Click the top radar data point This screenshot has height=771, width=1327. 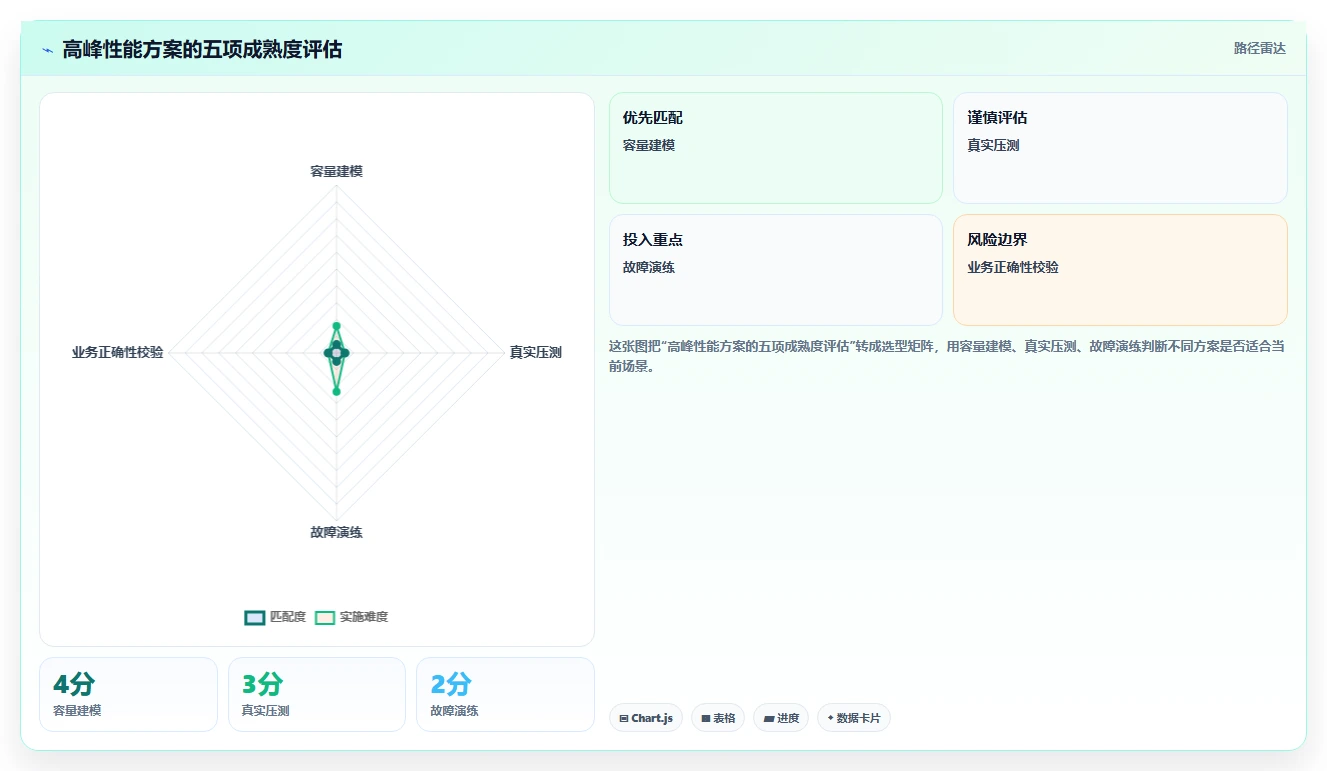click(336, 326)
